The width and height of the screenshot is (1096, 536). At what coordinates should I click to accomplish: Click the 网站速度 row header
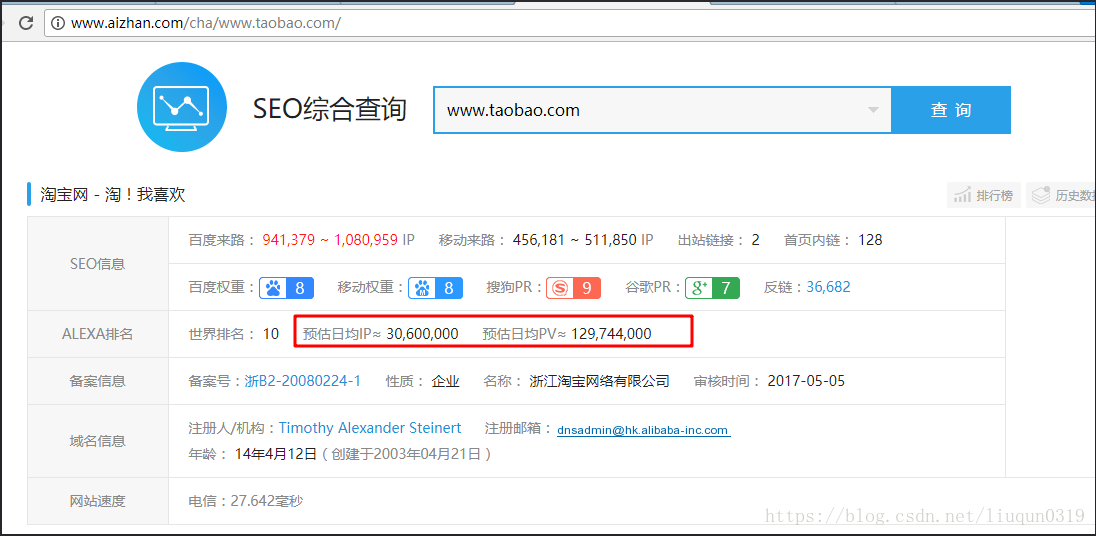click(98, 501)
